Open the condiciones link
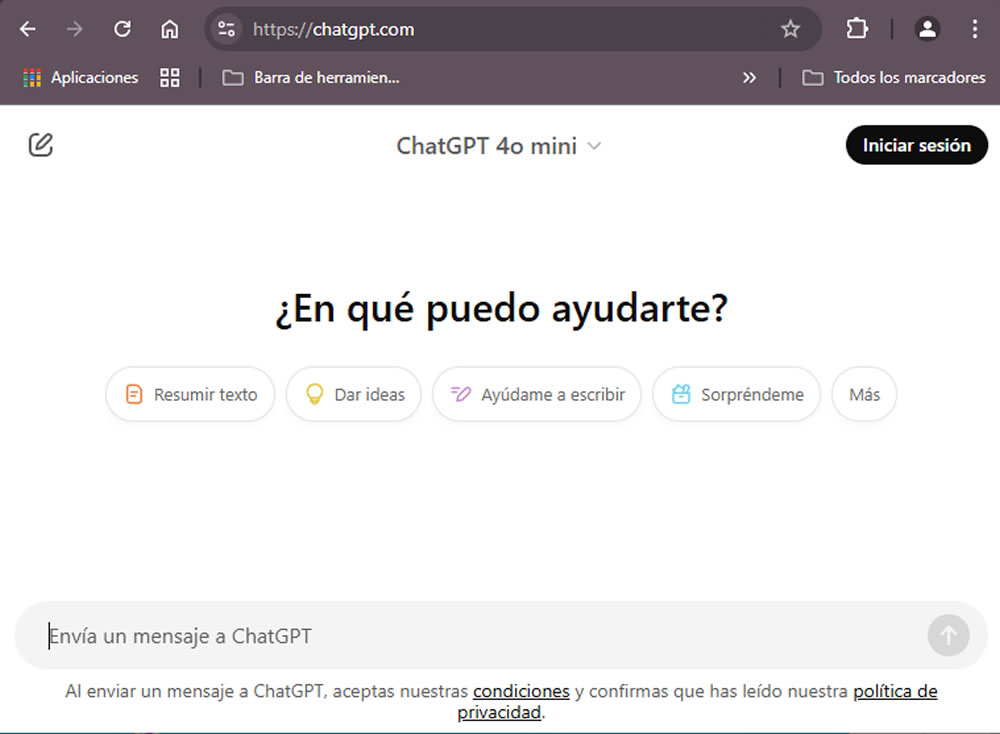Screen dimensions: 1000x734 (x=521, y=691)
